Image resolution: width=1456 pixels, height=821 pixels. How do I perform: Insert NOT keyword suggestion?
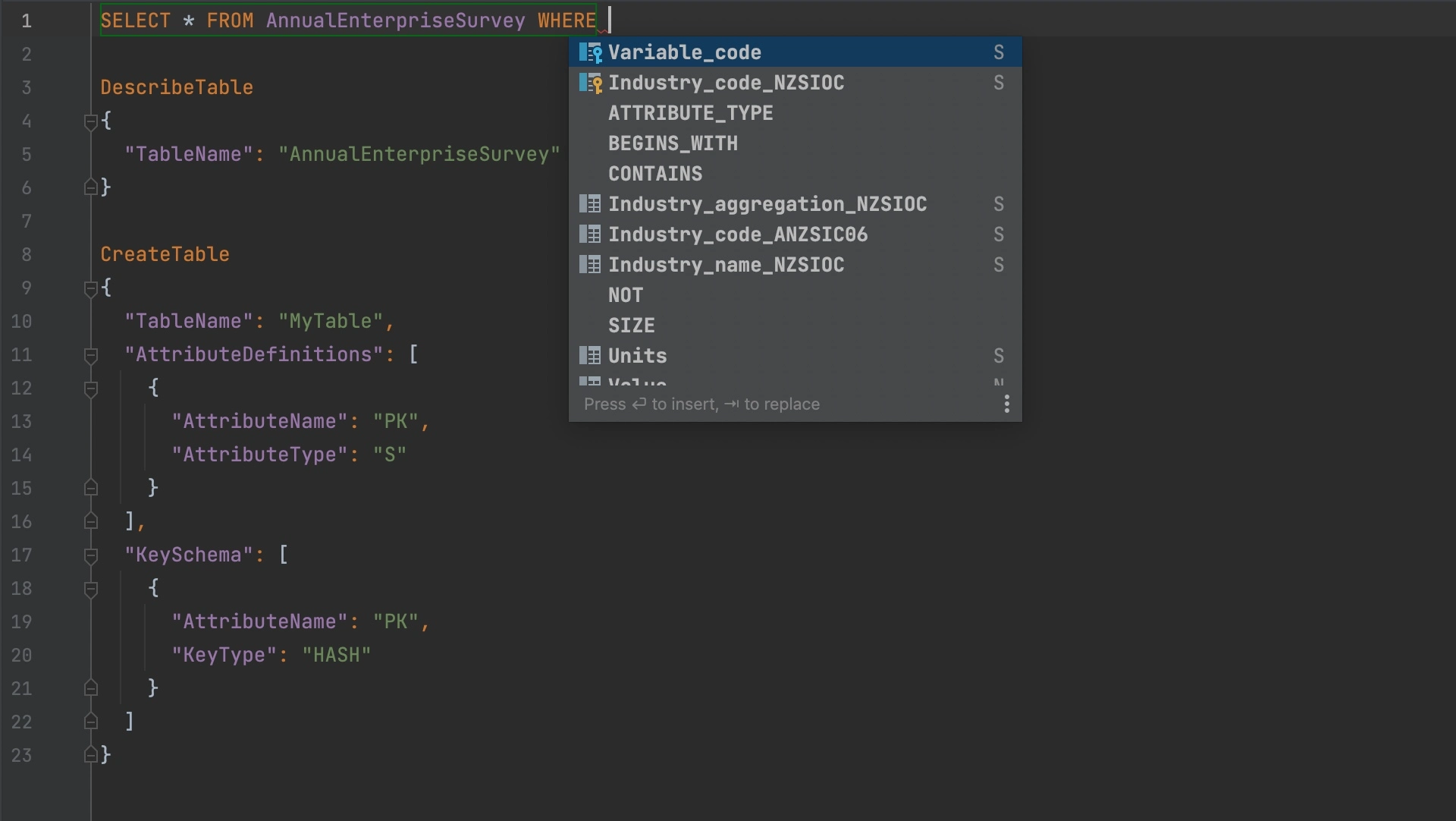[x=795, y=295]
